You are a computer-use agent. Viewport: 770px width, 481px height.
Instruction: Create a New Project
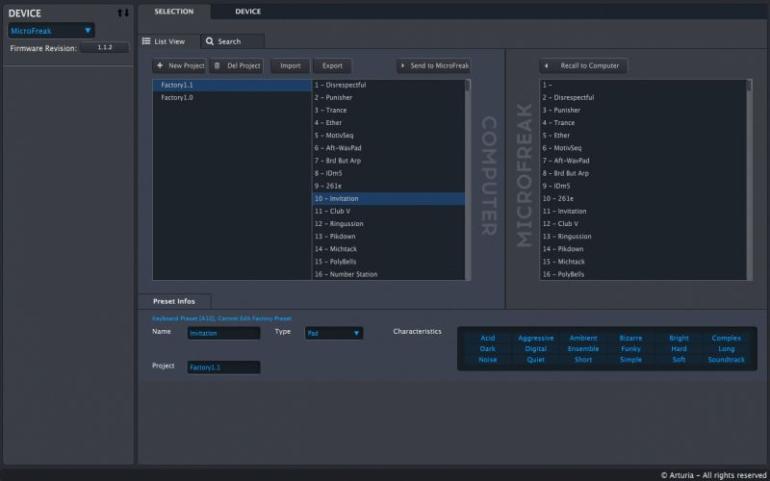click(x=179, y=66)
